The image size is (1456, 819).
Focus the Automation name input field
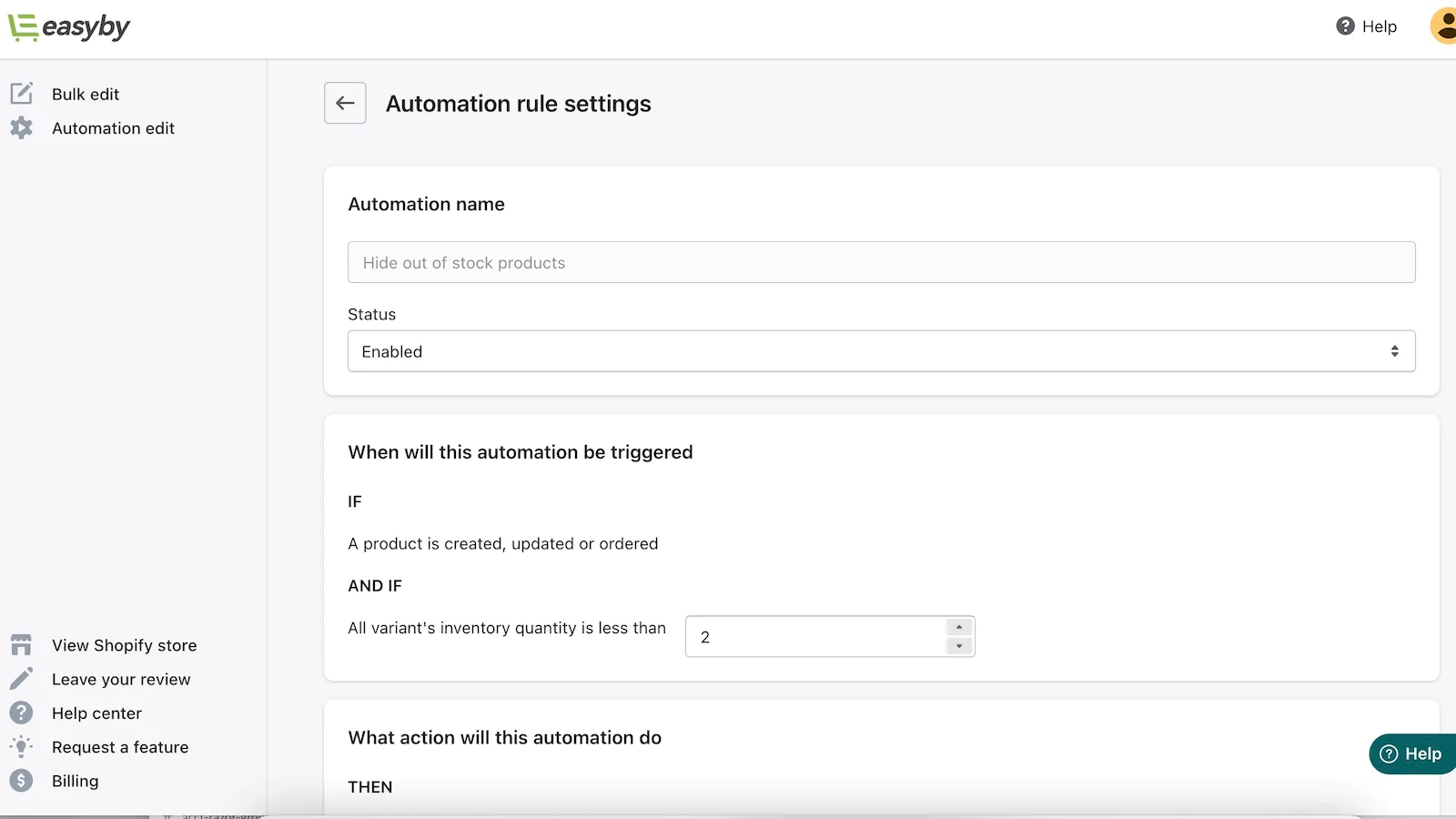click(881, 262)
